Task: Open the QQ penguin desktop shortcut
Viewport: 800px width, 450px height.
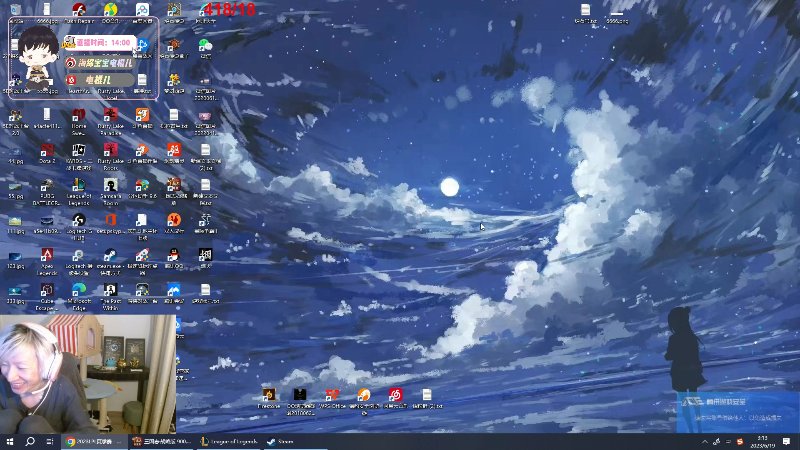Action: click(173, 258)
